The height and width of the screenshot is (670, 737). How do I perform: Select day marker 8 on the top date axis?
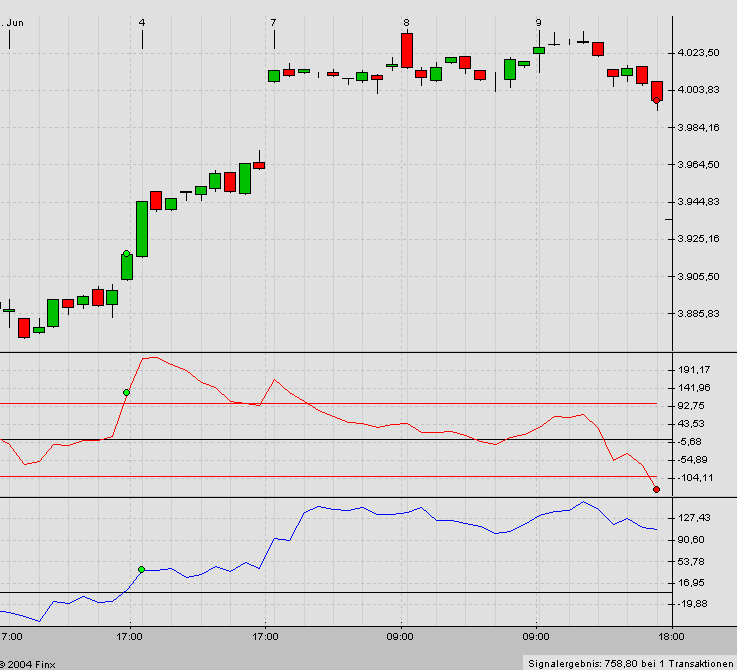(x=406, y=22)
